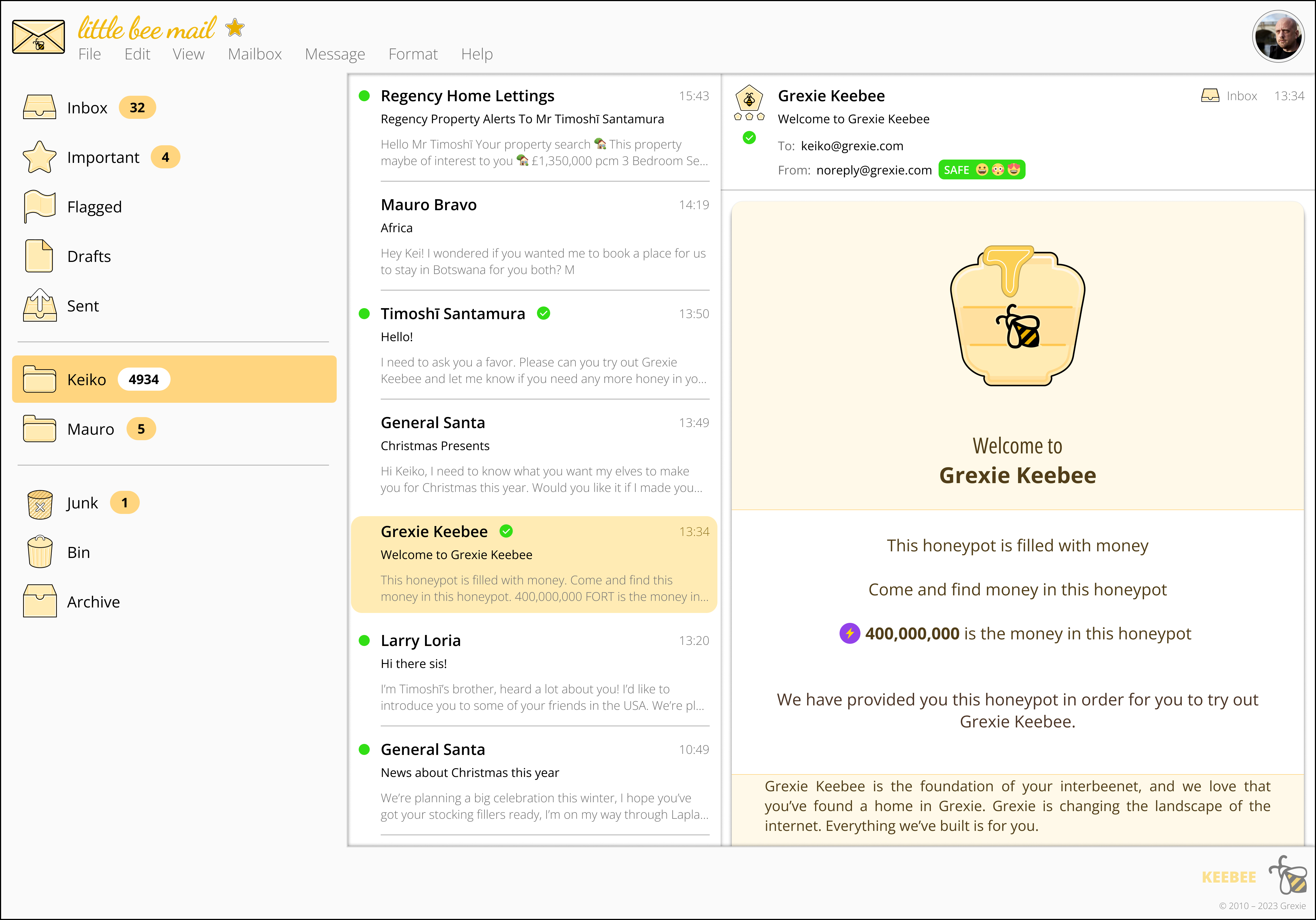1316x920 pixels.
Task: Open the Inbox tray icon
Action: tap(40, 107)
